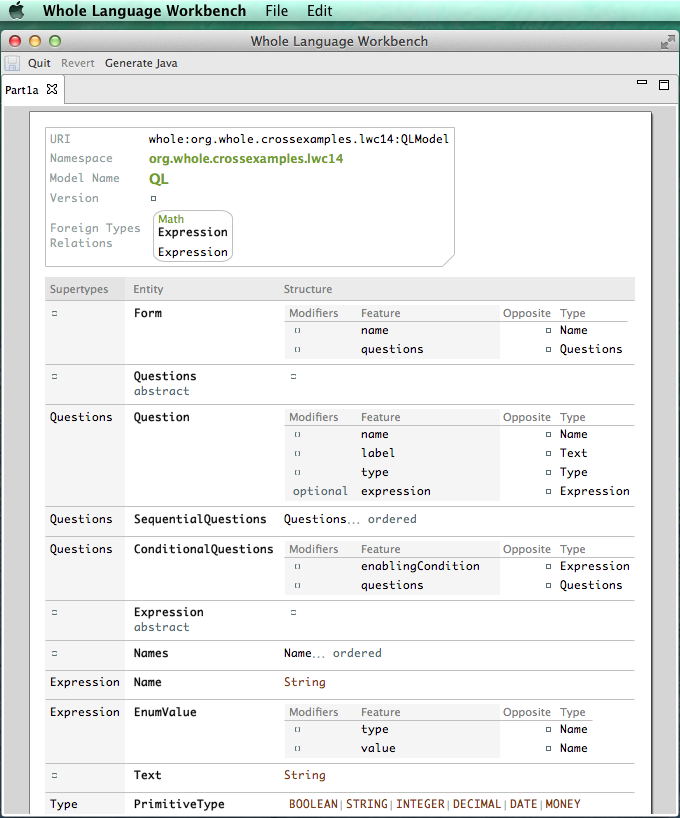Click the Structure column header
680x818 pixels.
(307, 289)
